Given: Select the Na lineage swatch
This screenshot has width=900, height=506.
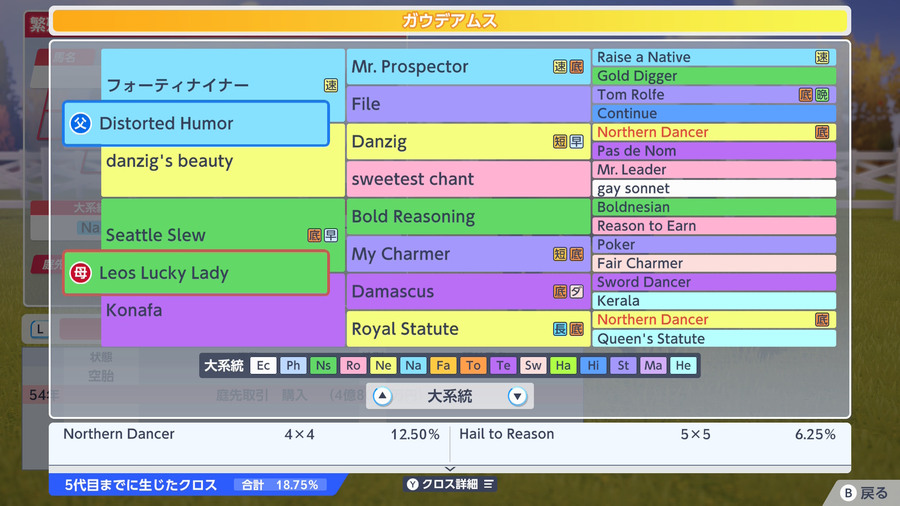Looking at the screenshot, I should coord(413,365).
